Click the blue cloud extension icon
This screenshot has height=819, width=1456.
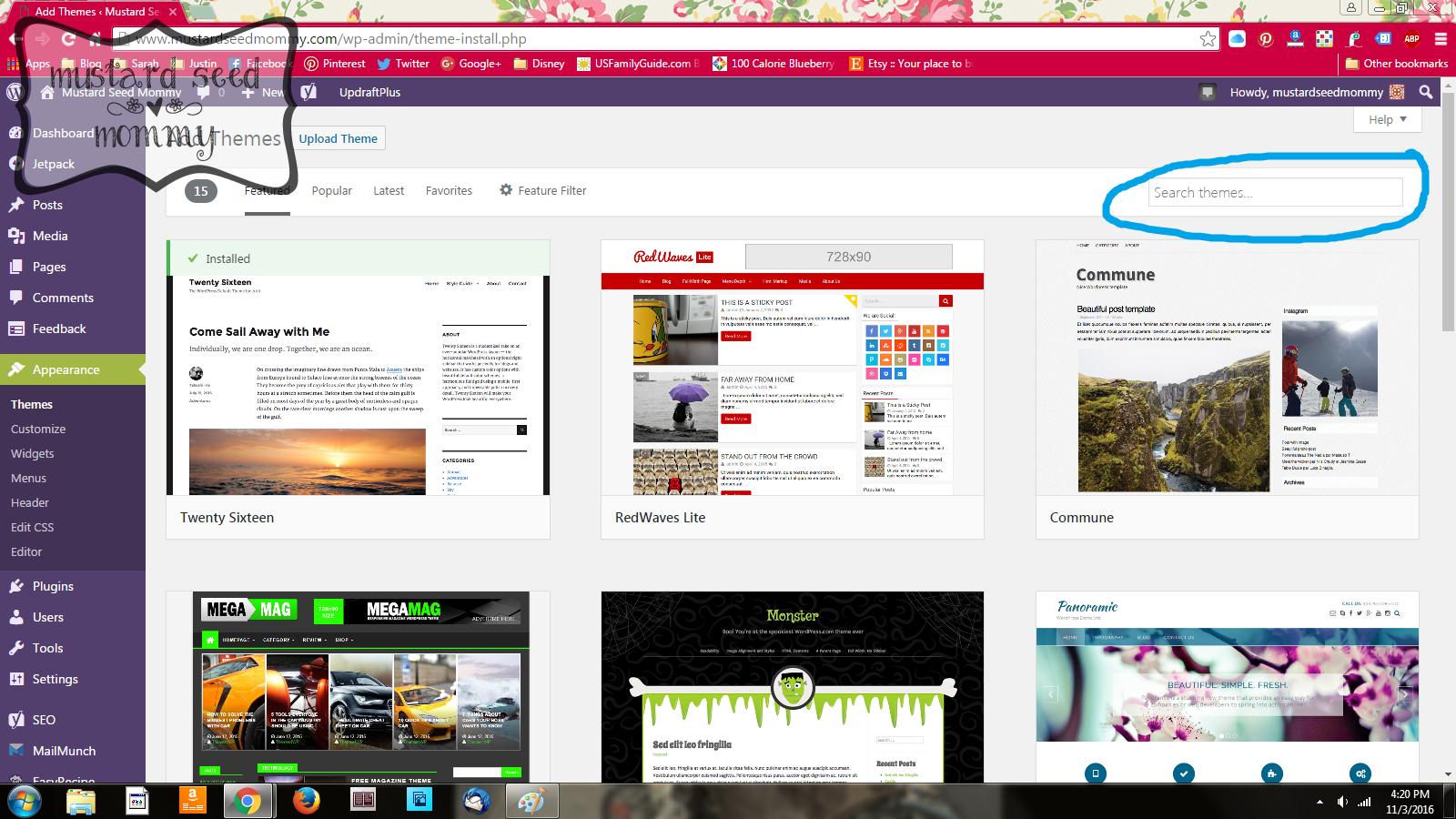1237,38
